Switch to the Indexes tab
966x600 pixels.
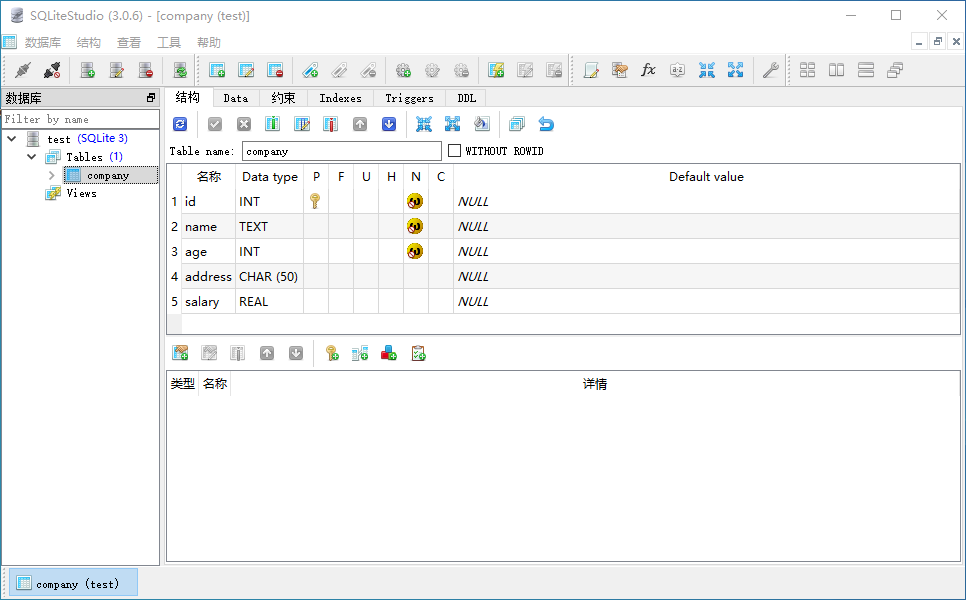341,99
